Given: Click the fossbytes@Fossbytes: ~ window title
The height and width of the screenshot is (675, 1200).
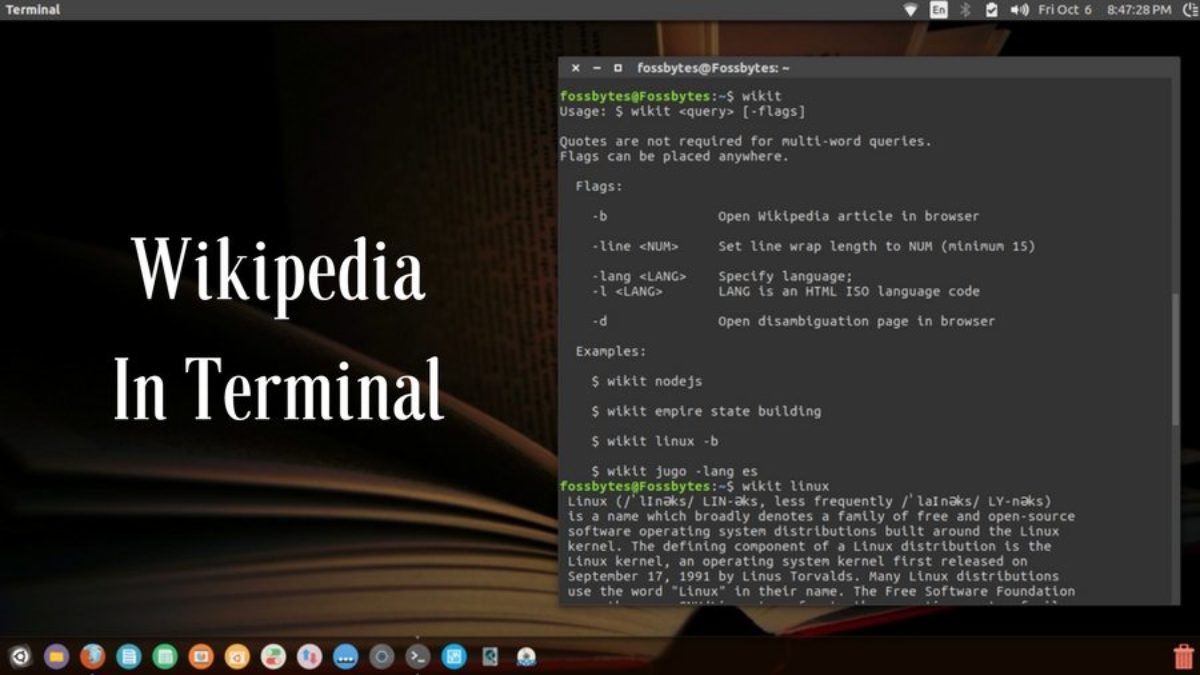Looking at the screenshot, I should [713, 68].
